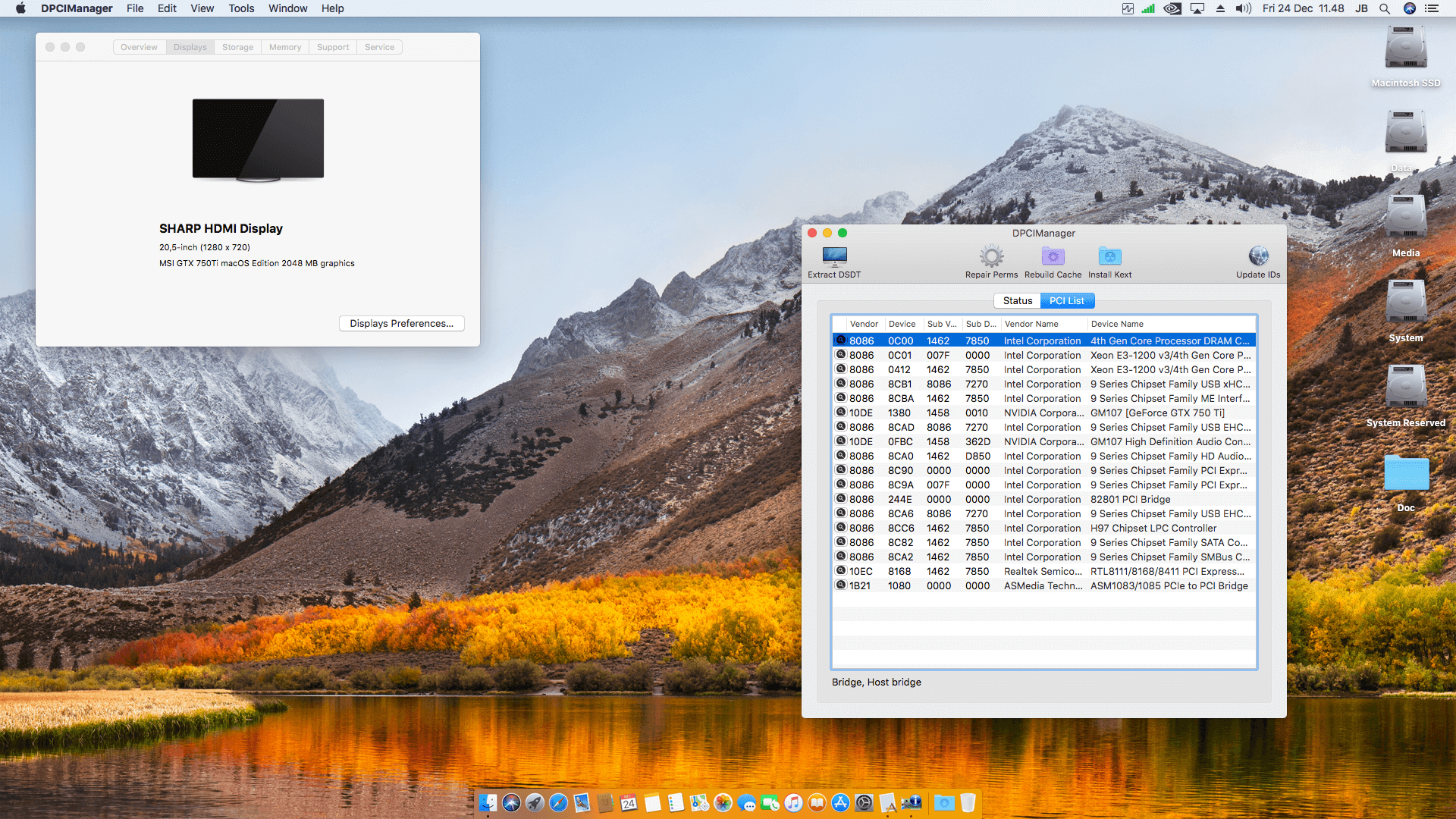
Task: Open Safari from the Dock
Action: [559, 802]
